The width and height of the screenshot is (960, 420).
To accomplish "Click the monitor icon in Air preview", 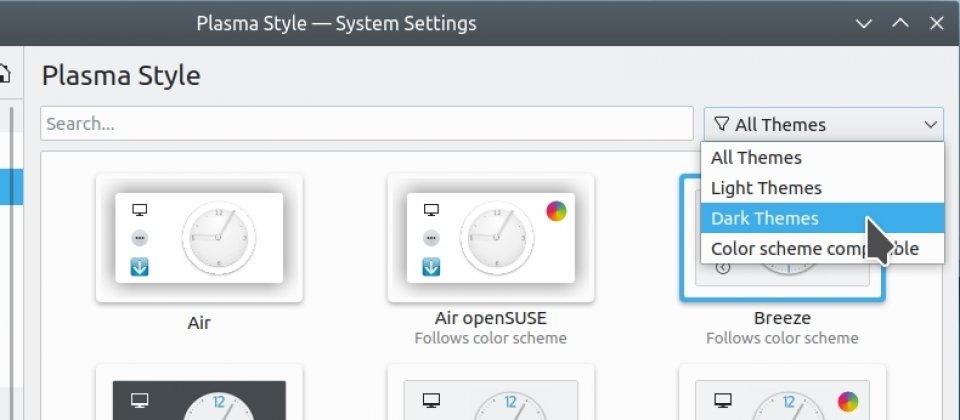I will (x=140, y=211).
